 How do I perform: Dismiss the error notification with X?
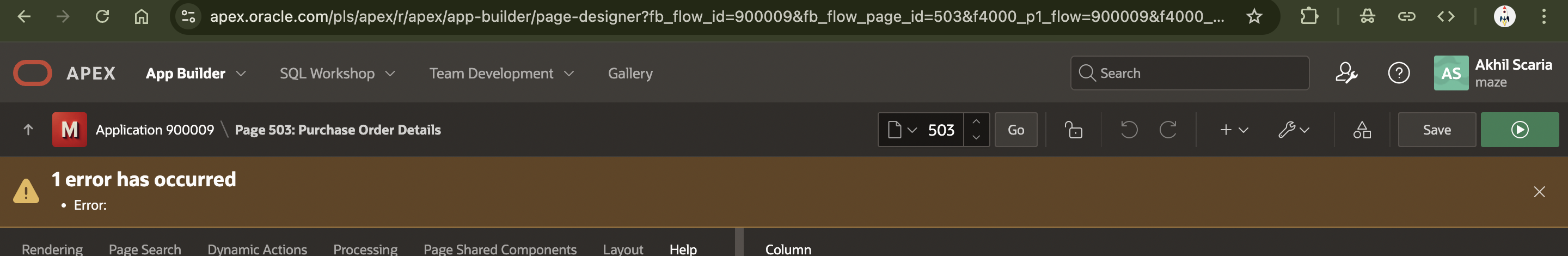tap(1539, 192)
